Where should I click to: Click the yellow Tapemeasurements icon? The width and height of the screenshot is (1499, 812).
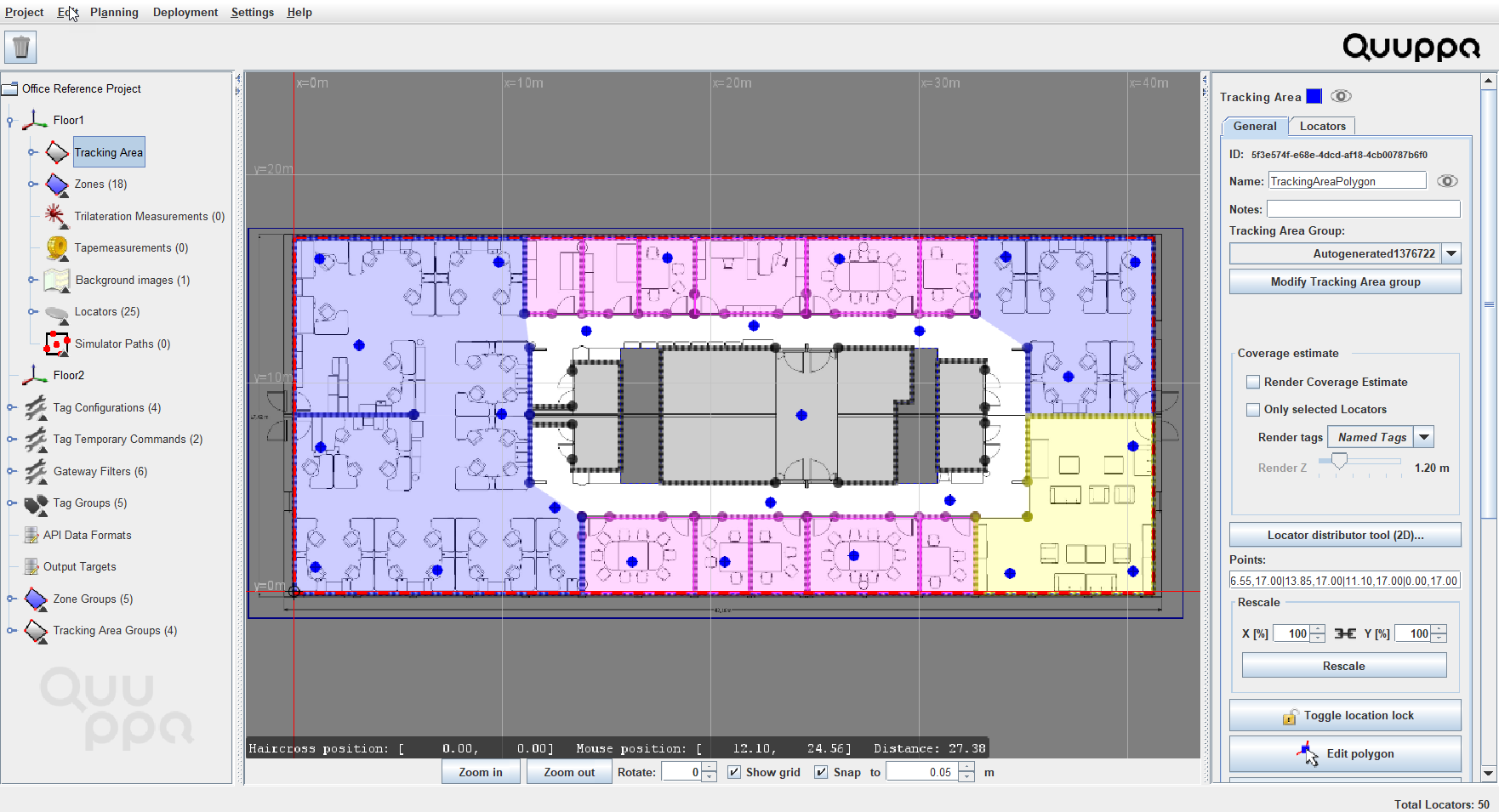point(57,247)
